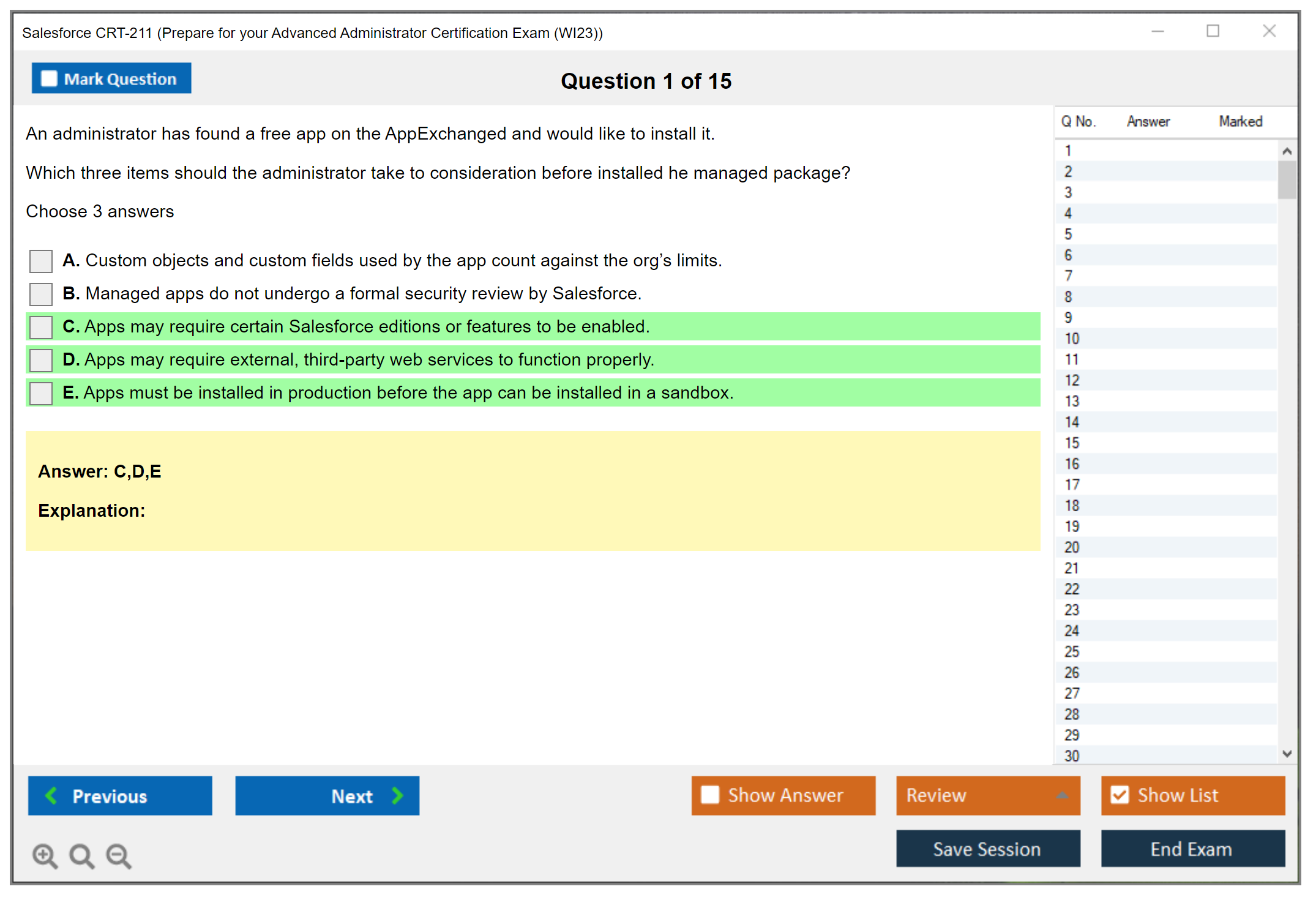Check answer option C checkbox
Screen dimensions: 1316x900
tap(41, 327)
